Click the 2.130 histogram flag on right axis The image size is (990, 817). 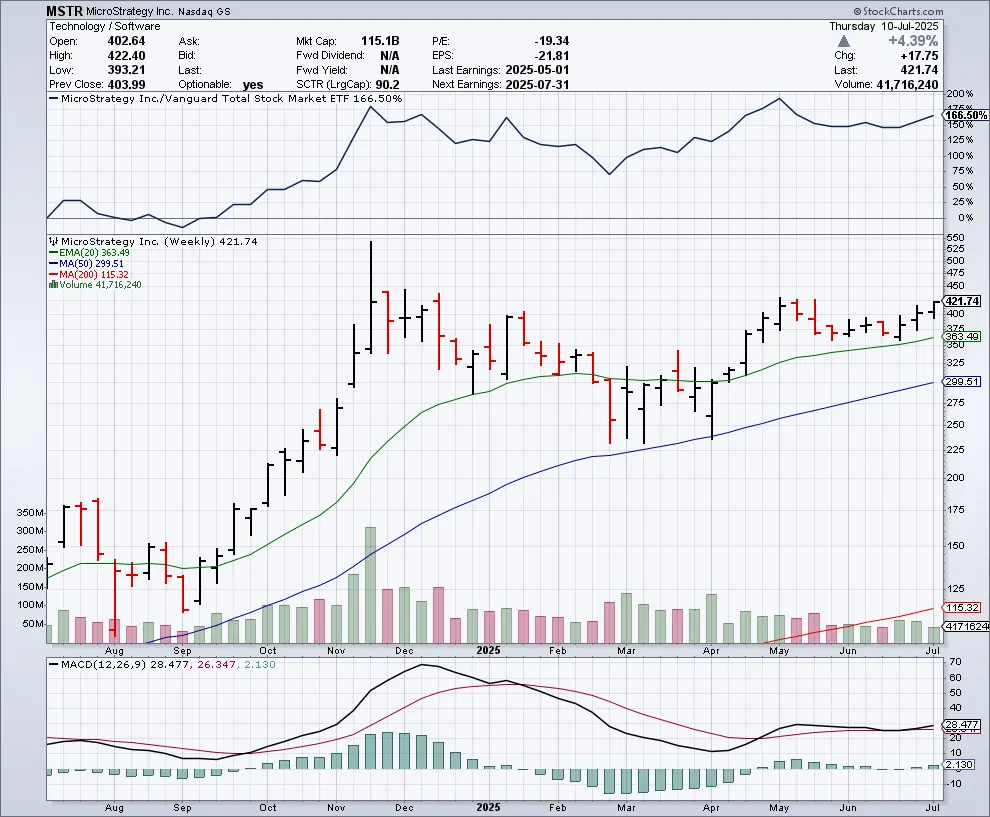(x=960, y=765)
